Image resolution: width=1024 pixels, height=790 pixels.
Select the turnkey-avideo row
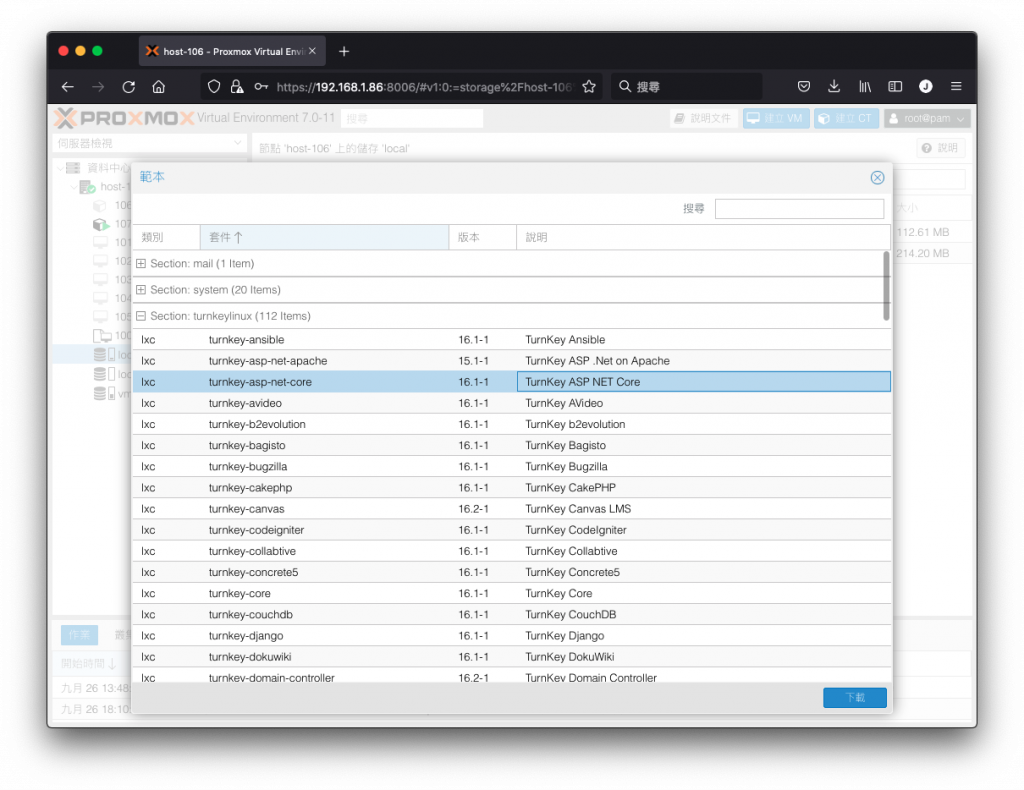pyautogui.click(x=511, y=403)
